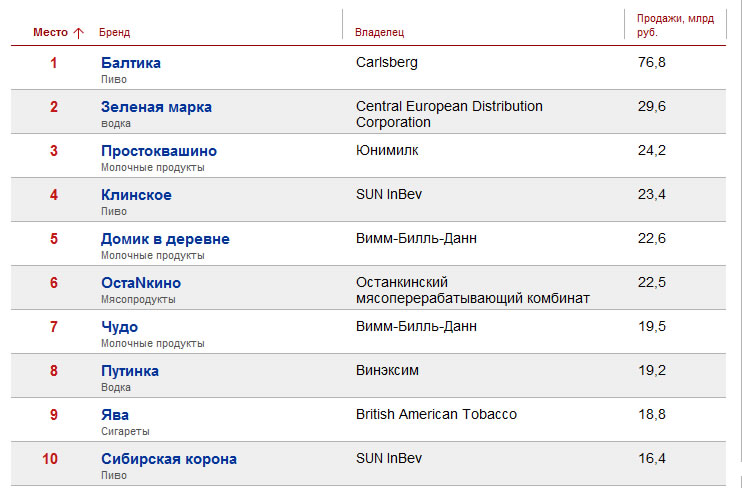Open the Сибирская корона brand link

pyautogui.click(x=169, y=459)
